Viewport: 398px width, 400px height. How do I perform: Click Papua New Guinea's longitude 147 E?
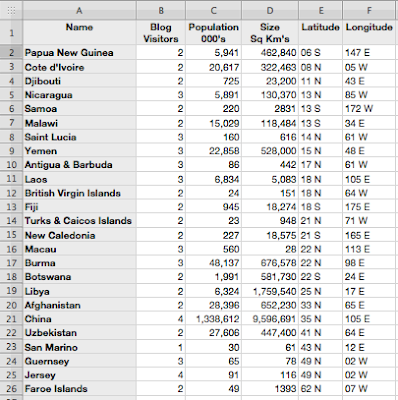click(x=369, y=52)
